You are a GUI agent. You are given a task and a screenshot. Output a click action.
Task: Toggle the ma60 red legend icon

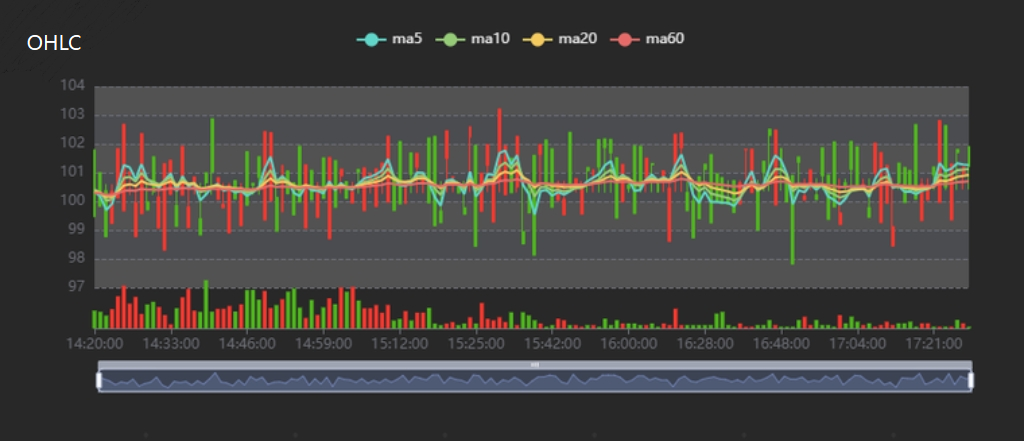coord(626,39)
